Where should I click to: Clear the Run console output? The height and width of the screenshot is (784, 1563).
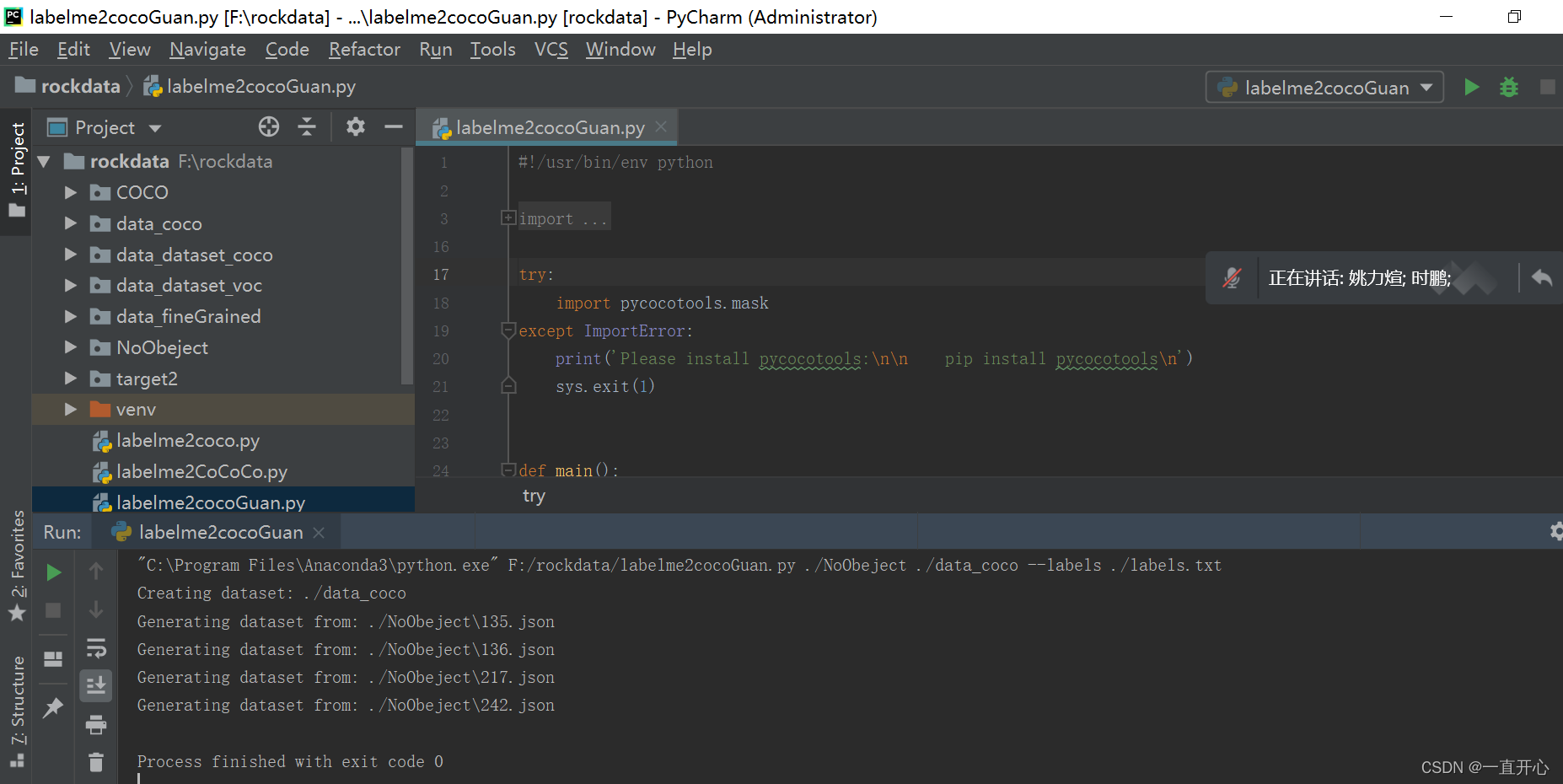click(95, 761)
